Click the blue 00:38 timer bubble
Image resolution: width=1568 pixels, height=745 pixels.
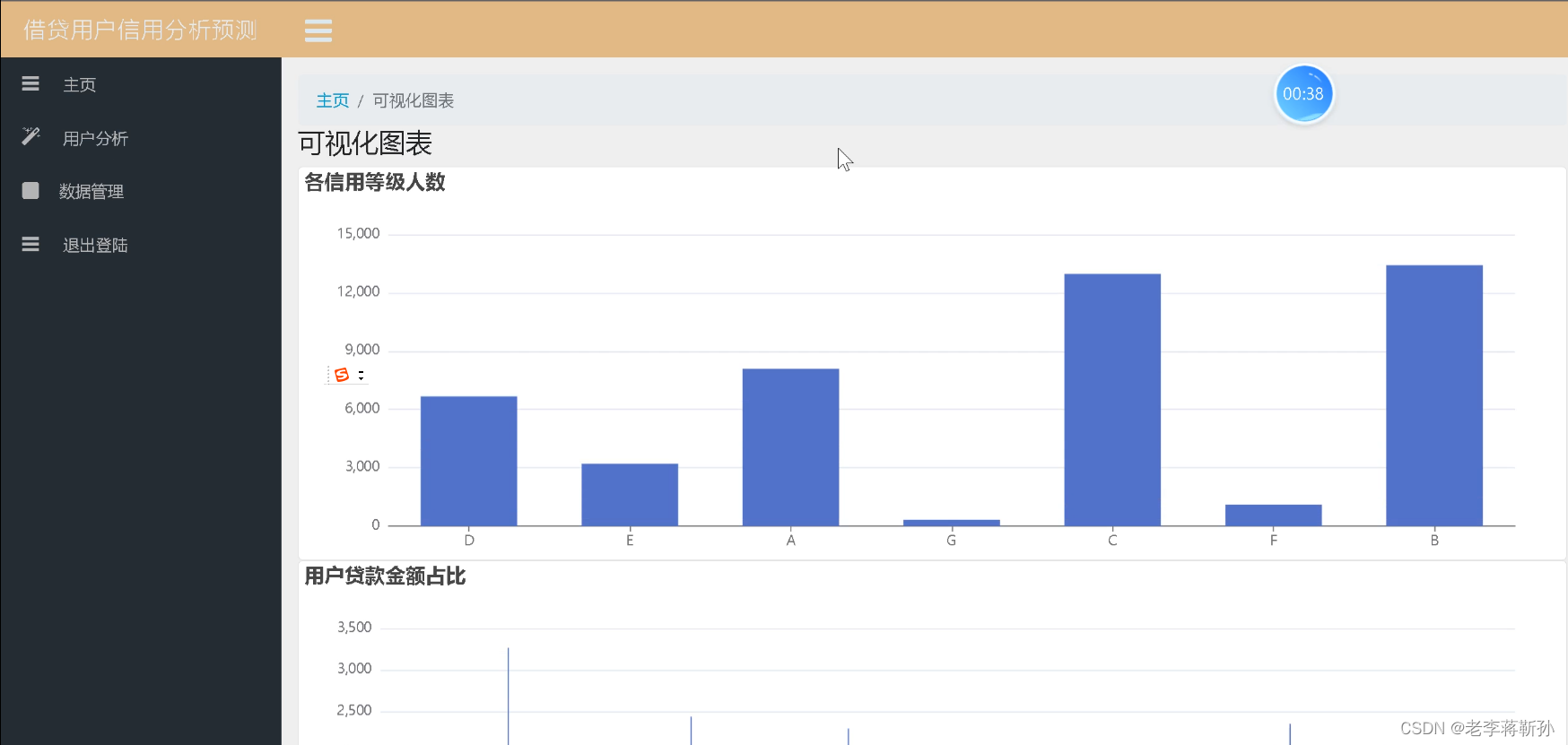(x=1303, y=94)
